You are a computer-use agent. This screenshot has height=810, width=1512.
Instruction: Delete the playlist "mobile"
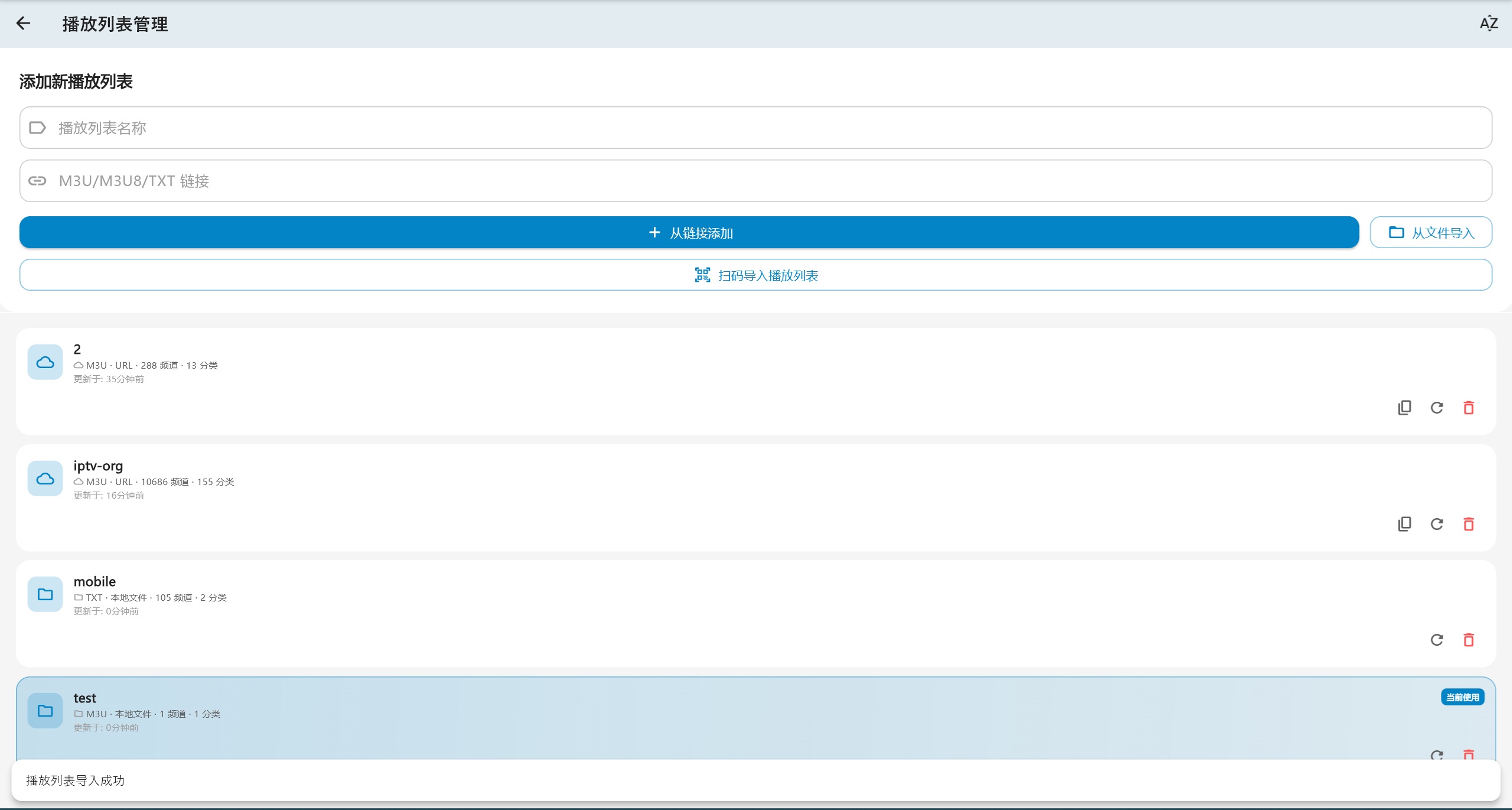coord(1469,639)
